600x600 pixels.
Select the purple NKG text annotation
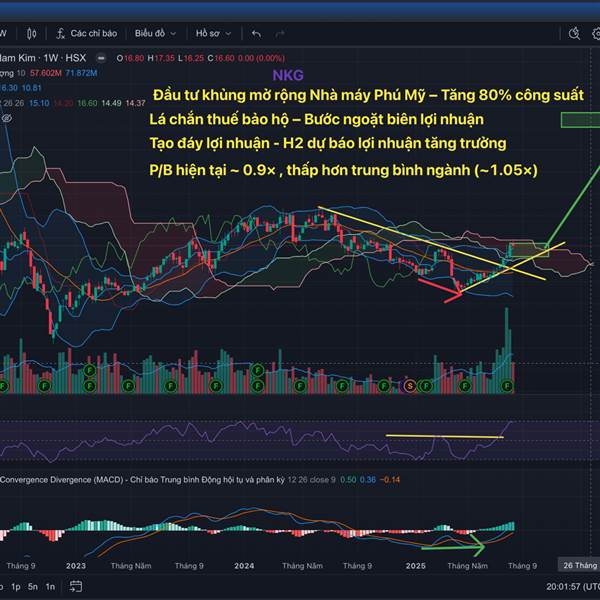tap(288, 75)
